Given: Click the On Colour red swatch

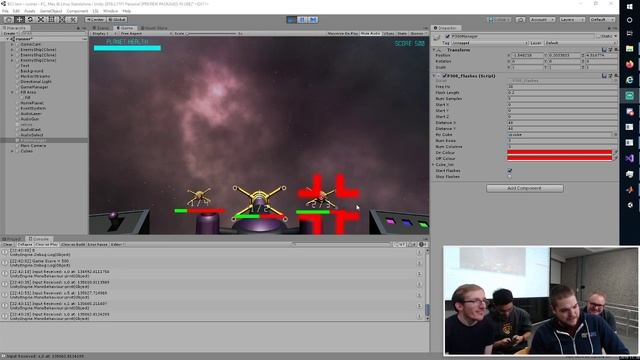Looking at the screenshot, I should click(x=560, y=153).
